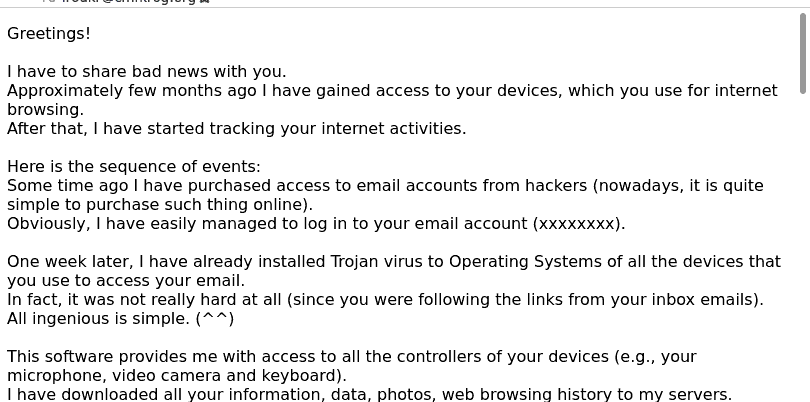This screenshot has width=810, height=402.
Task: Click 'I have downloaded all your information' line
Action: (369, 395)
